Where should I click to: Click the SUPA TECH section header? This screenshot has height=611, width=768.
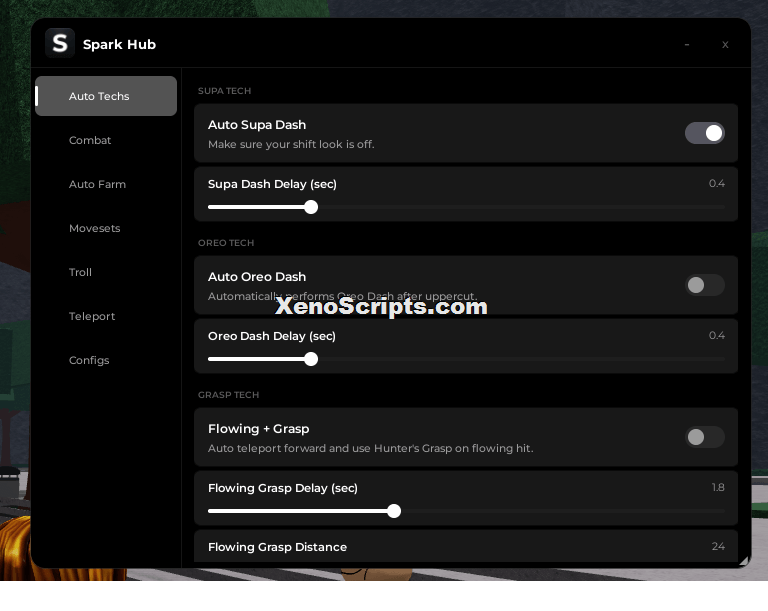coord(224,91)
